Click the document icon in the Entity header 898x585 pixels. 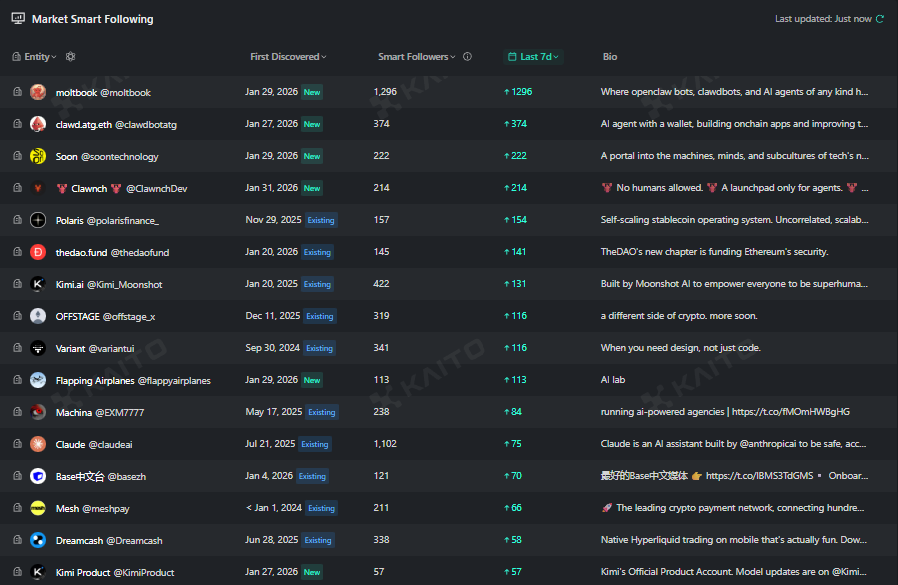coord(17,57)
